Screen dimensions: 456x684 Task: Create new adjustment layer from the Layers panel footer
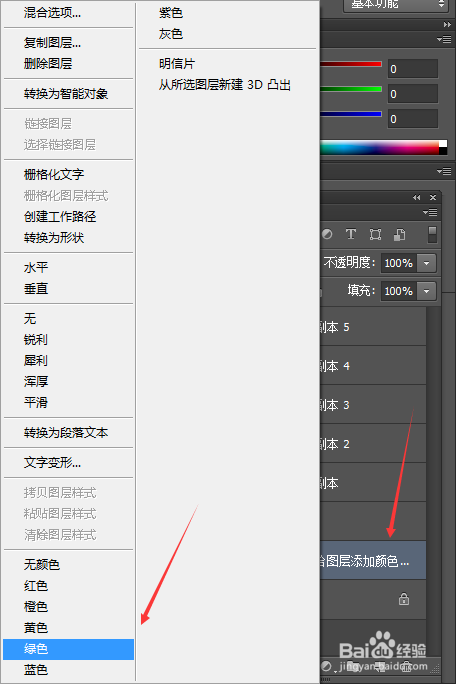[x=326, y=666]
